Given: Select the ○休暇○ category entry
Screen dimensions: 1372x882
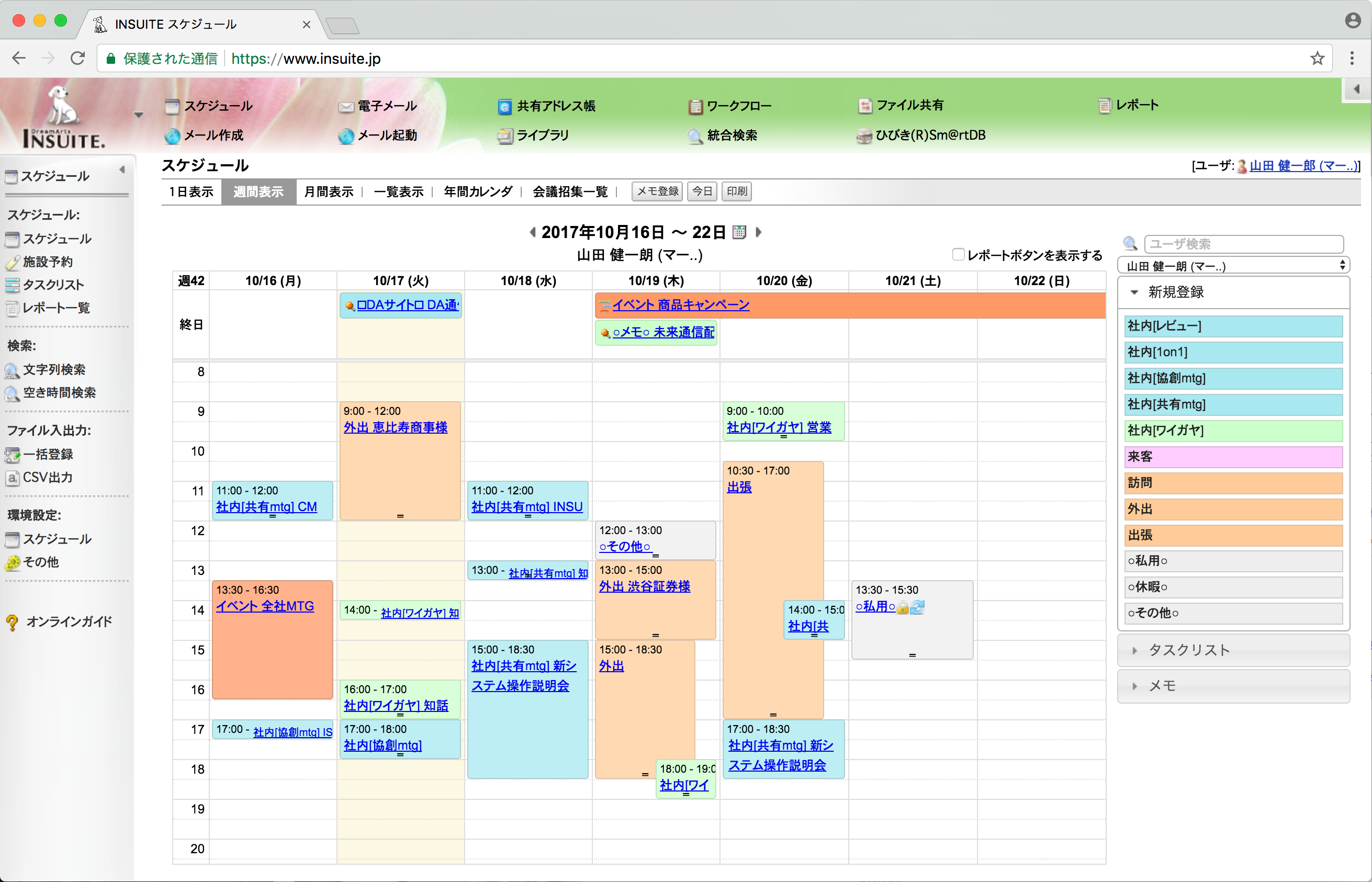Looking at the screenshot, I should tap(1233, 587).
